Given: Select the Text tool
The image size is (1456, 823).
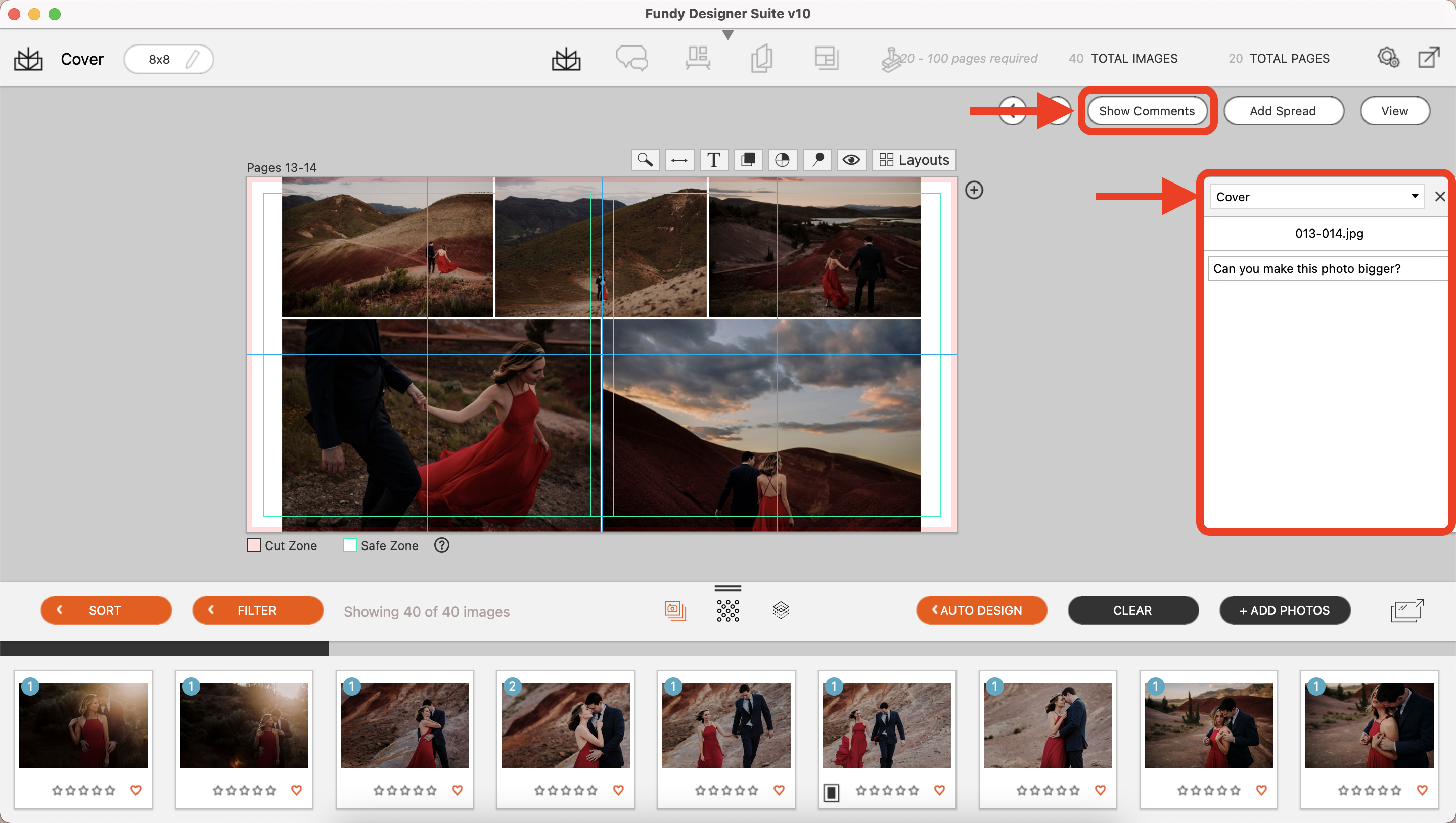Looking at the screenshot, I should point(713,160).
